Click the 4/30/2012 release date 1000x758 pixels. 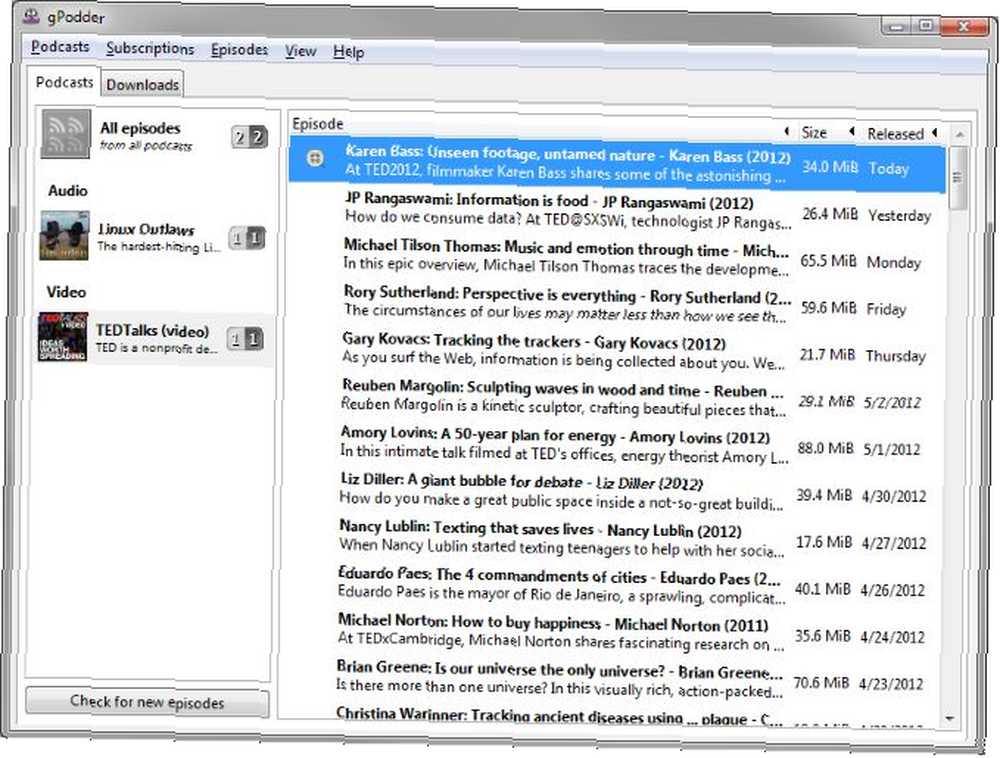[x=893, y=496]
